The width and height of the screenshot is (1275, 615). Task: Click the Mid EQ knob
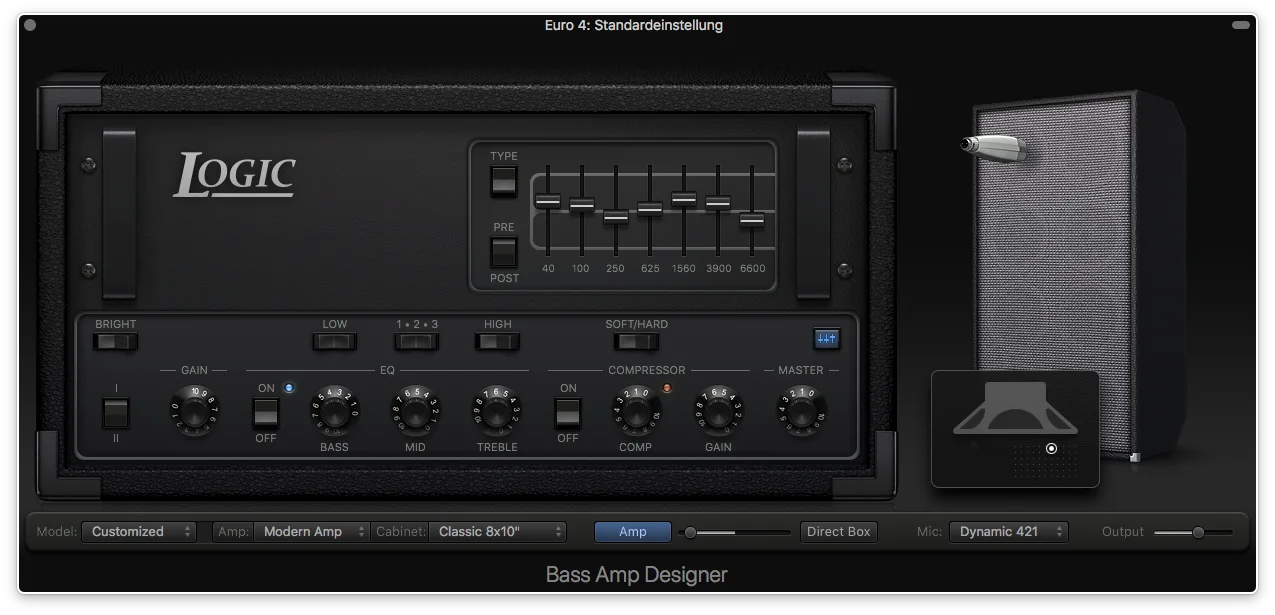point(415,410)
